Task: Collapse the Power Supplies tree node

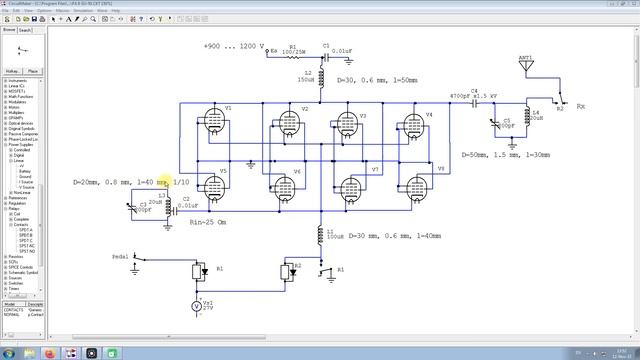Action: click(x=6, y=144)
